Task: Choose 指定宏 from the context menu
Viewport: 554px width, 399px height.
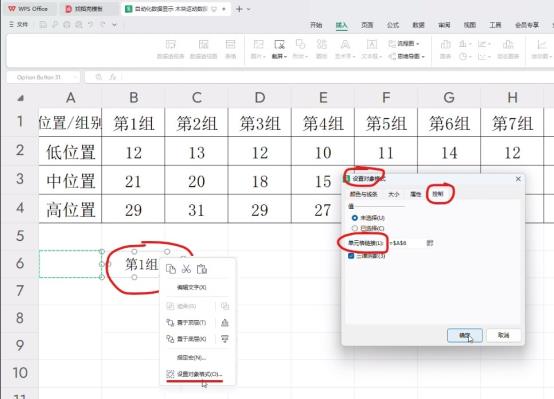Action: click(191, 357)
